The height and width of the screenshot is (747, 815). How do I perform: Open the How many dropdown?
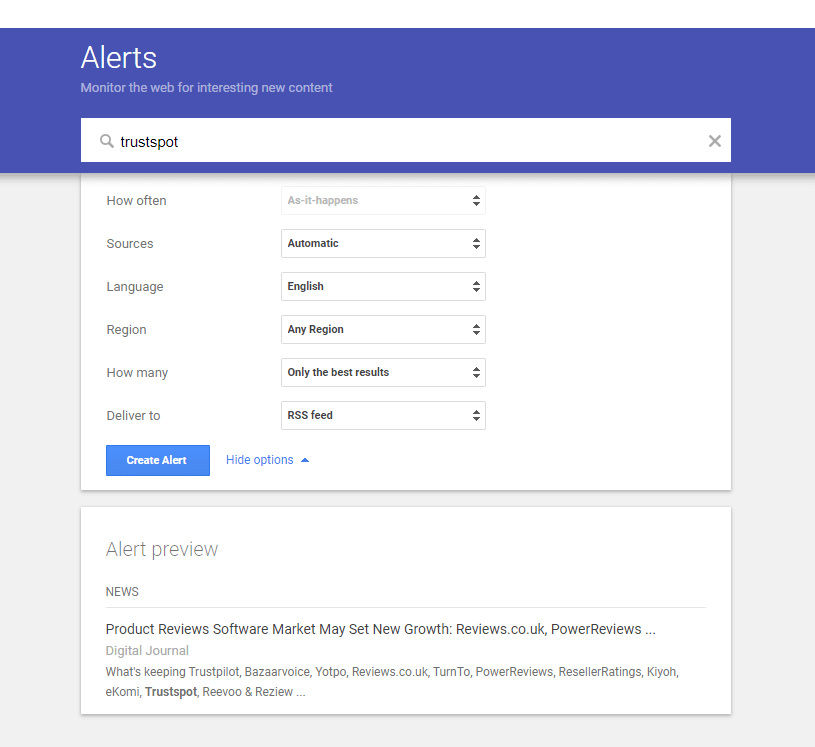(x=383, y=372)
